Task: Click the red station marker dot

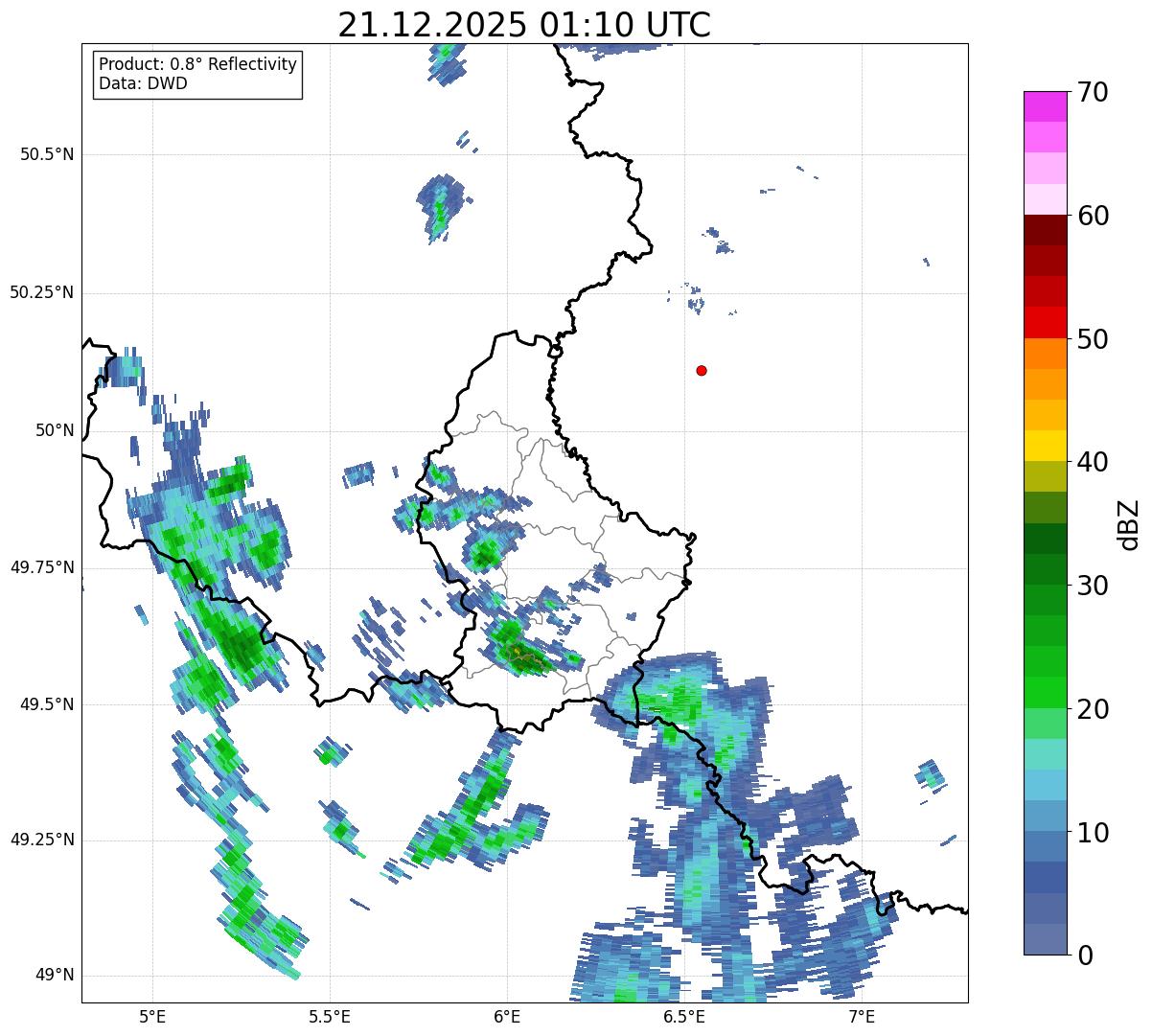Action: click(702, 370)
